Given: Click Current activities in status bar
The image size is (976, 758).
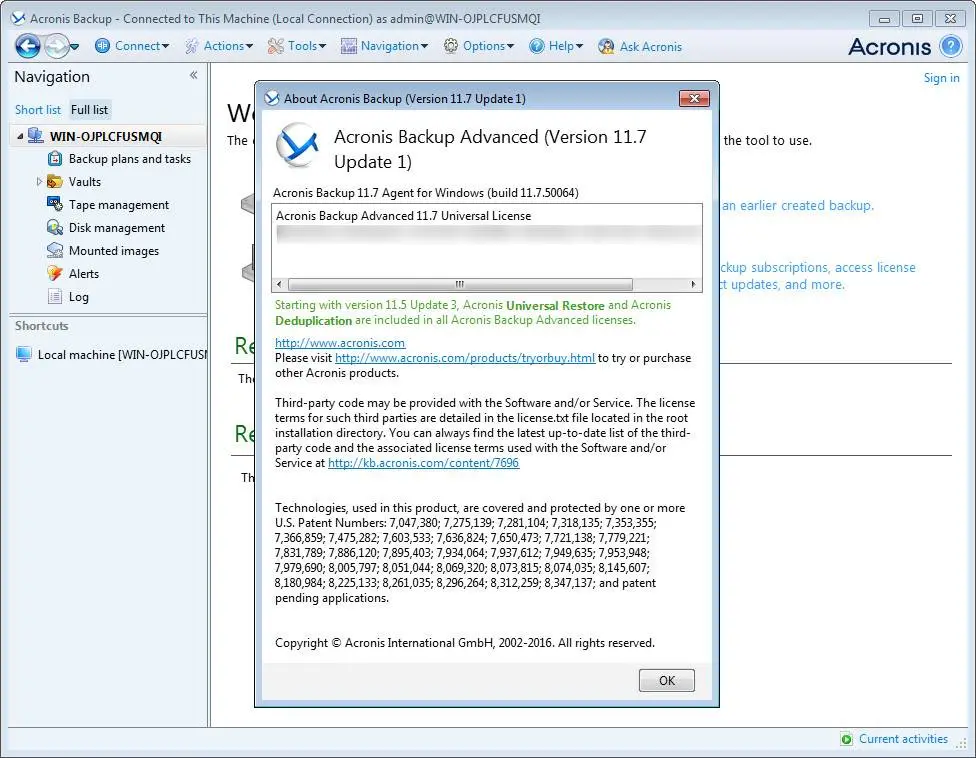Looking at the screenshot, I should [x=903, y=739].
